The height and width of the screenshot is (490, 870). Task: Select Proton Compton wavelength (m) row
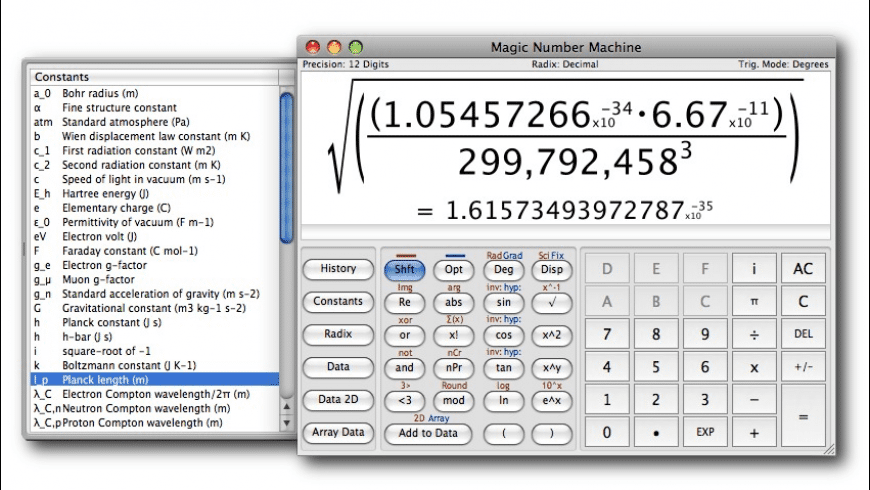coord(154,423)
